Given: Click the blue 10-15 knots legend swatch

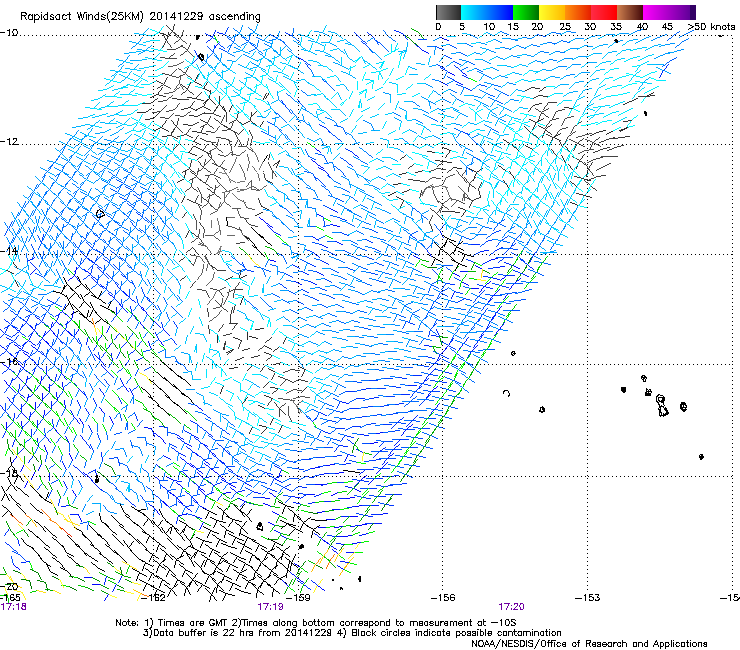Looking at the screenshot, I should pyautogui.click(x=500, y=12).
